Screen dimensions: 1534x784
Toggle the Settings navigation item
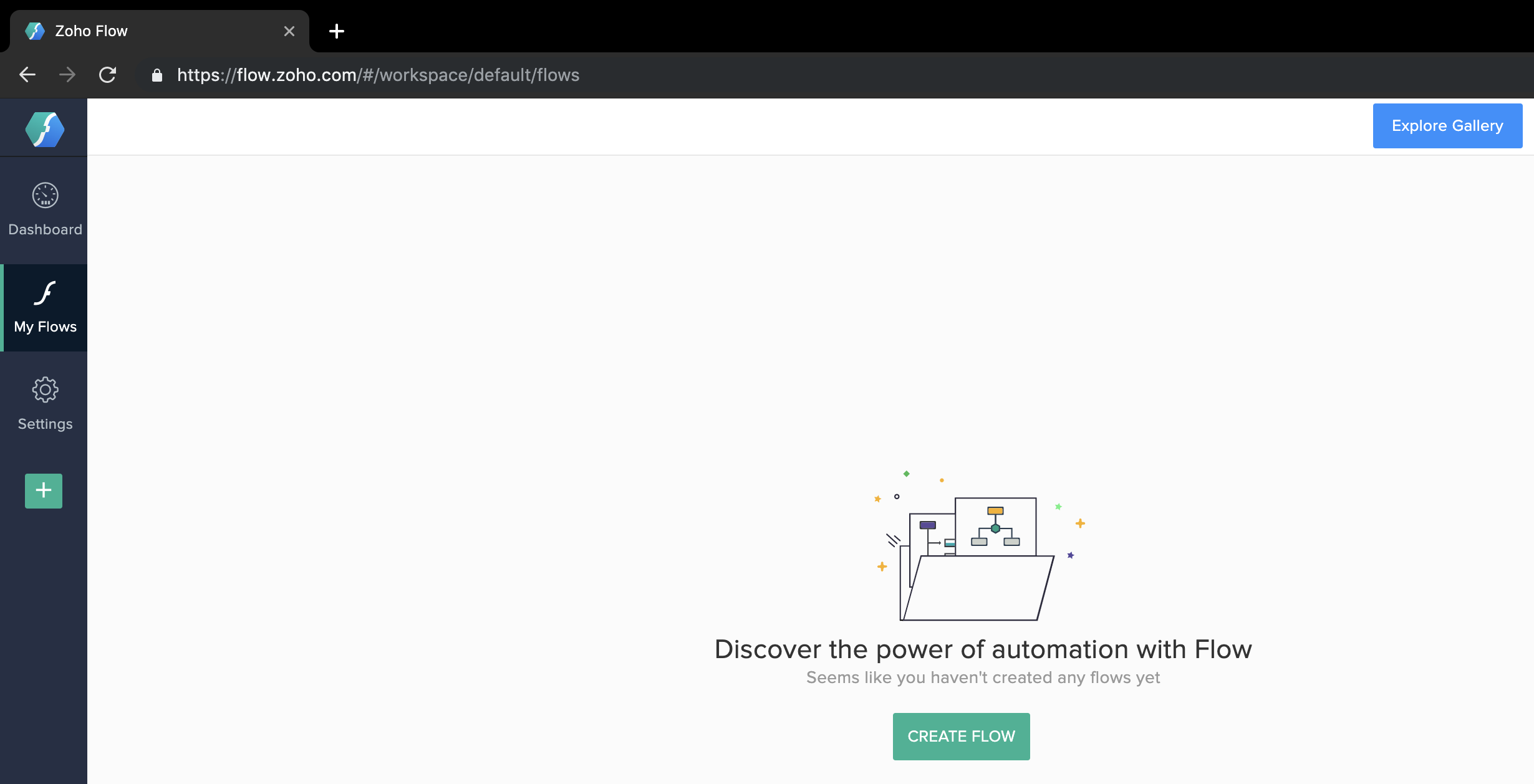click(x=44, y=404)
